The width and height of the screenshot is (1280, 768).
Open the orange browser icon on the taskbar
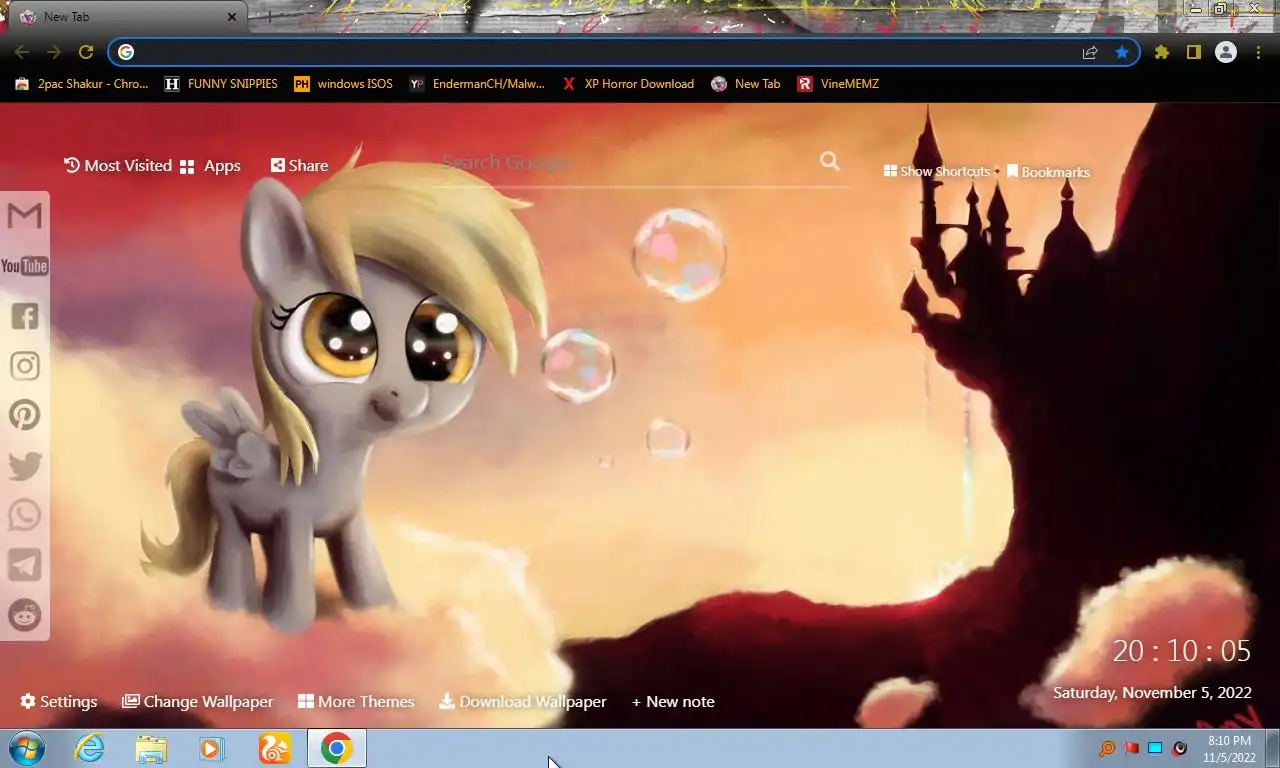pyautogui.click(x=274, y=748)
